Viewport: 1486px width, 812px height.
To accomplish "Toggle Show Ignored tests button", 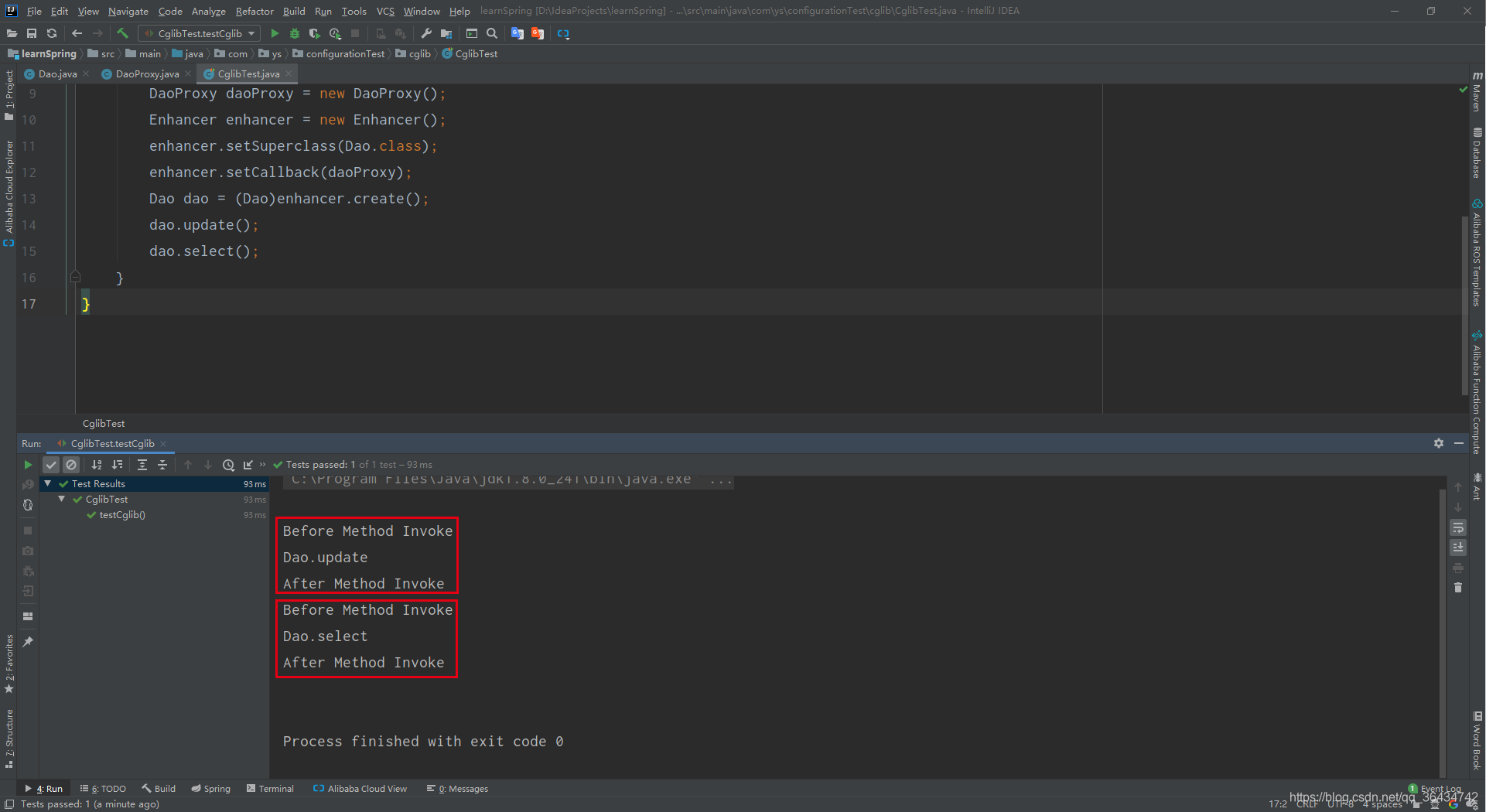I will point(71,465).
